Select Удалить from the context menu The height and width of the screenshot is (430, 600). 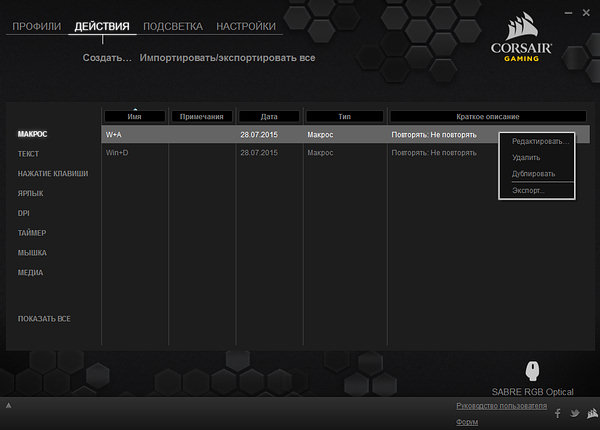[x=526, y=158]
